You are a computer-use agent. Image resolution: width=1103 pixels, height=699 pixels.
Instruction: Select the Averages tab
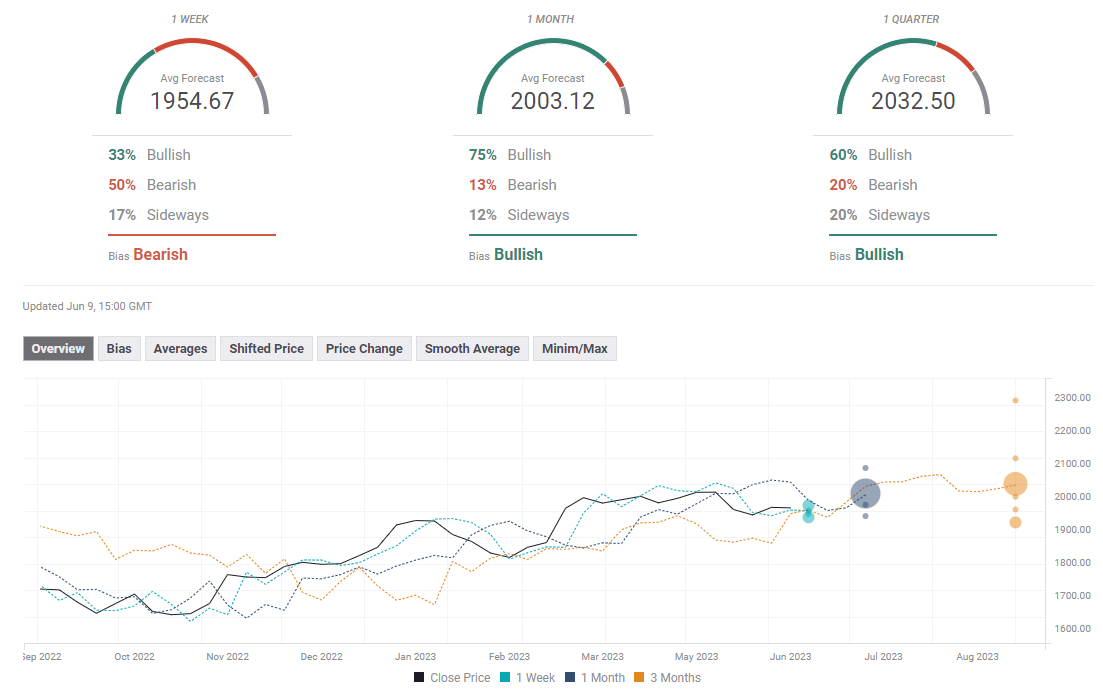[x=180, y=348]
